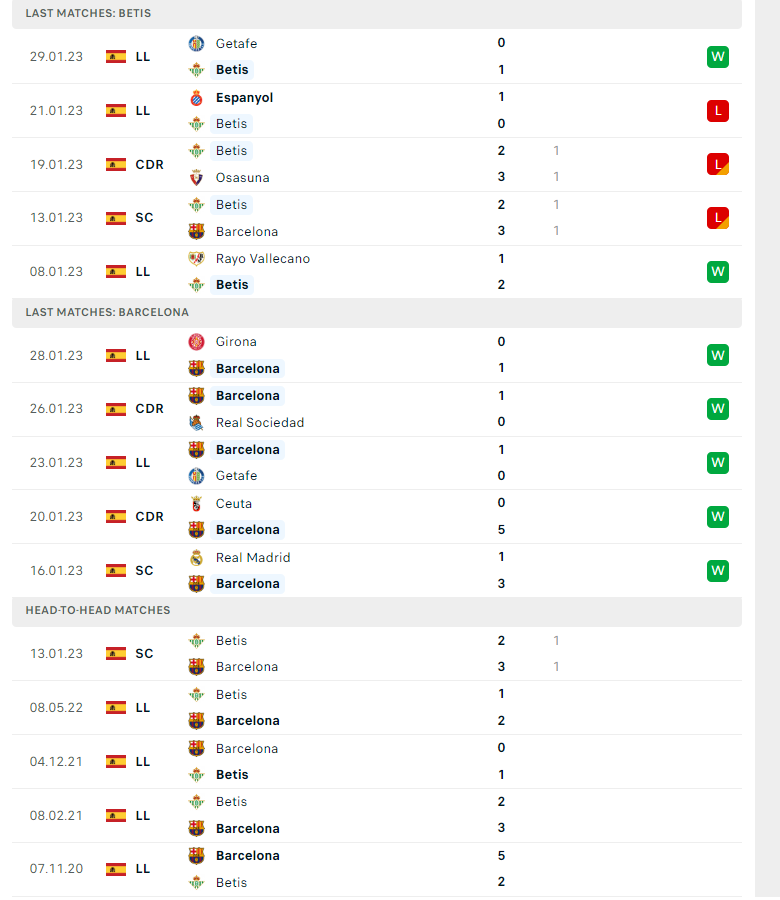Image resolution: width=780 pixels, height=900 pixels.
Task: Select the Rayo Vallecano team name
Action: pyautogui.click(x=263, y=258)
